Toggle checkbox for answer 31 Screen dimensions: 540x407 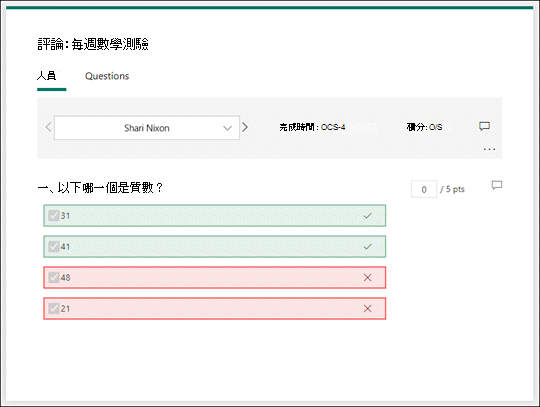(54, 216)
